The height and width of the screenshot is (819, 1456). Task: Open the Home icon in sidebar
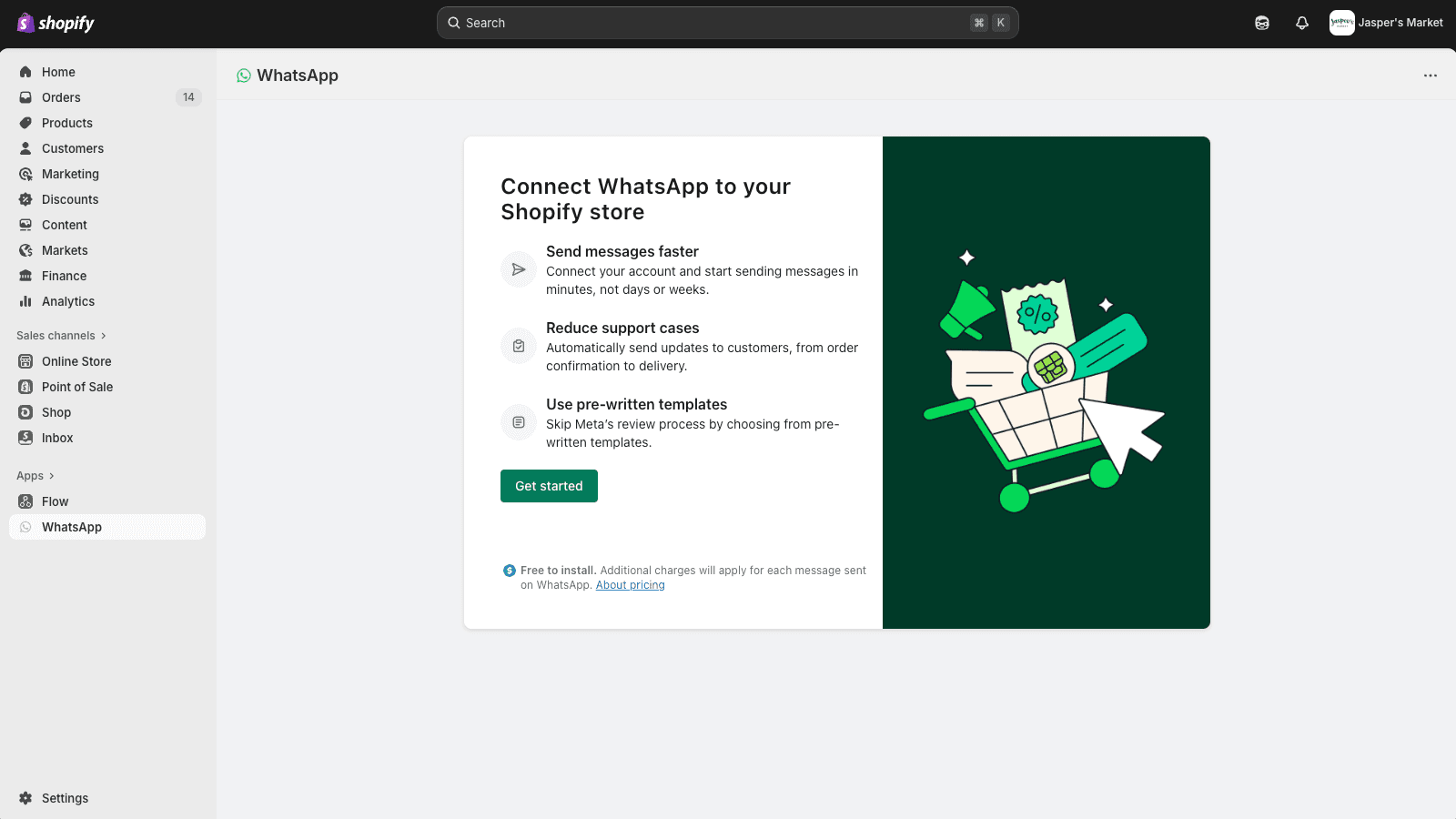coord(27,72)
